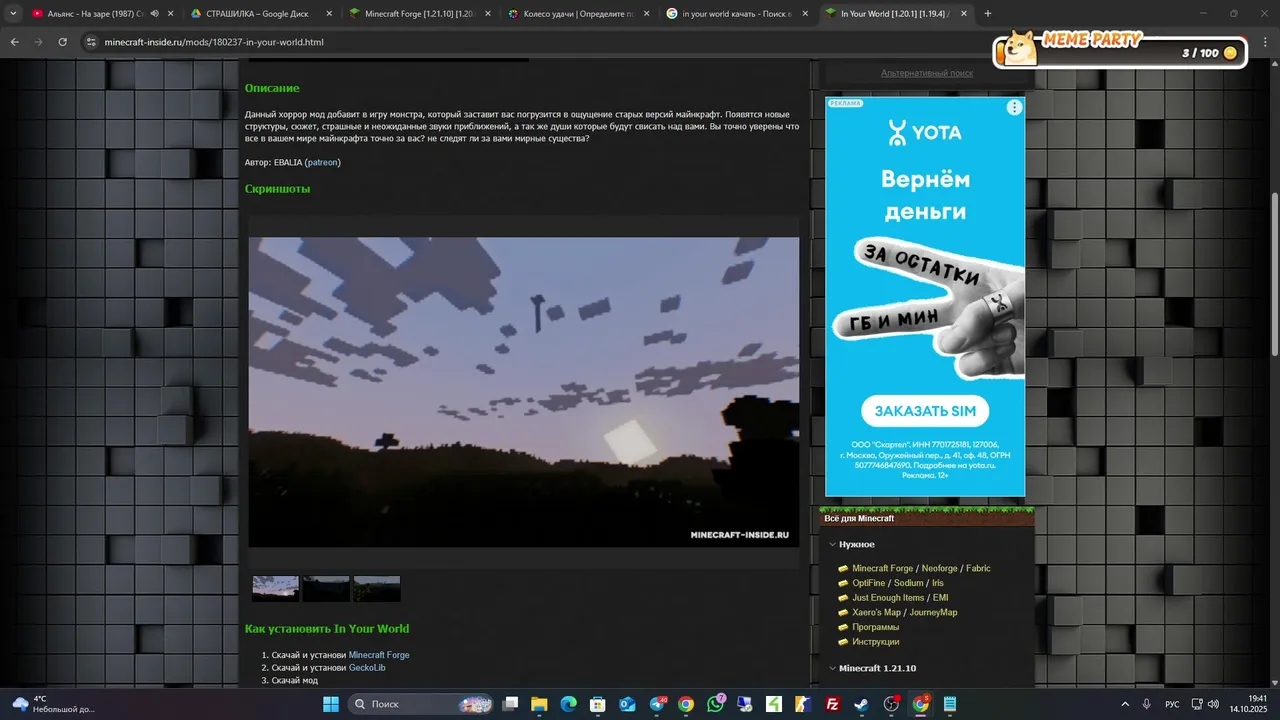Viewport: 1280px width, 720px height.
Task: Open Telegram from taskbar
Action: coord(657,704)
